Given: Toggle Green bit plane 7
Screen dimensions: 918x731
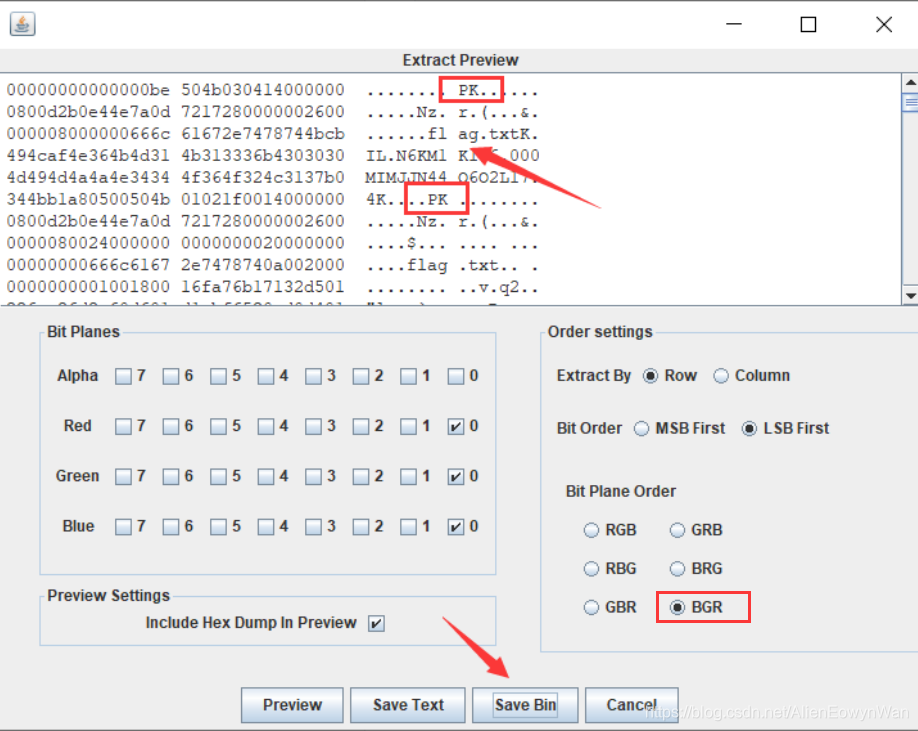Looking at the screenshot, I should coord(124,476).
